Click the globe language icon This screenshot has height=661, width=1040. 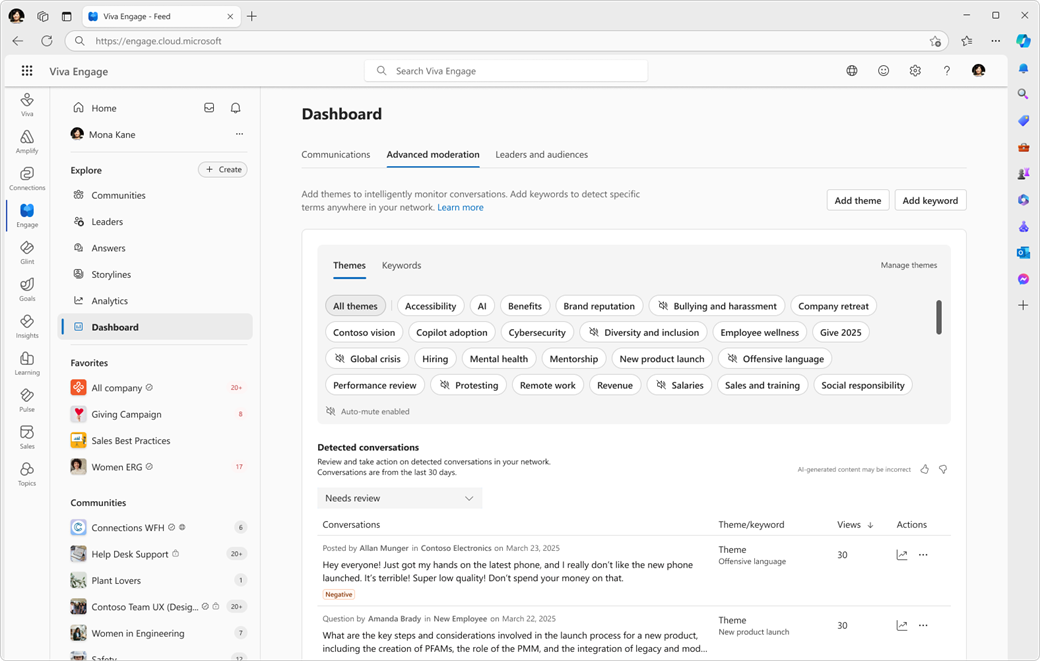pyautogui.click(x=851, y=71)
